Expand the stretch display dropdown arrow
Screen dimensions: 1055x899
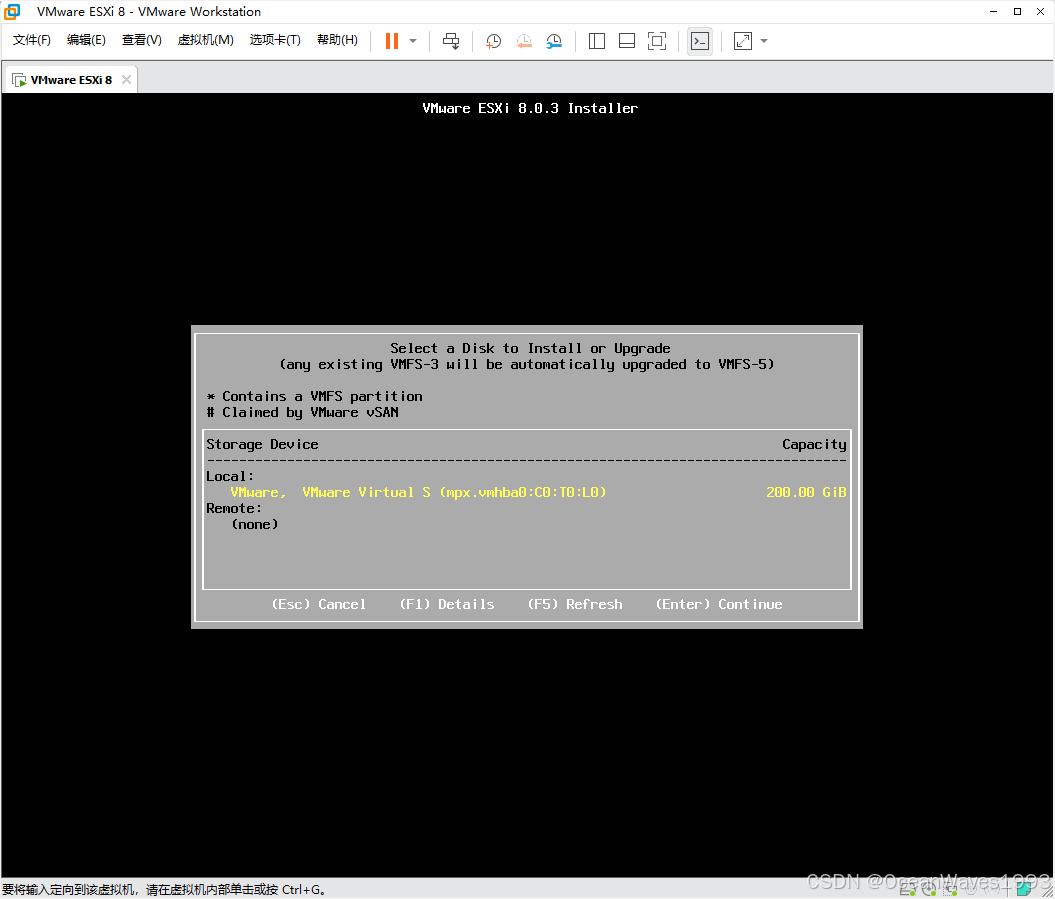(764, 41)
